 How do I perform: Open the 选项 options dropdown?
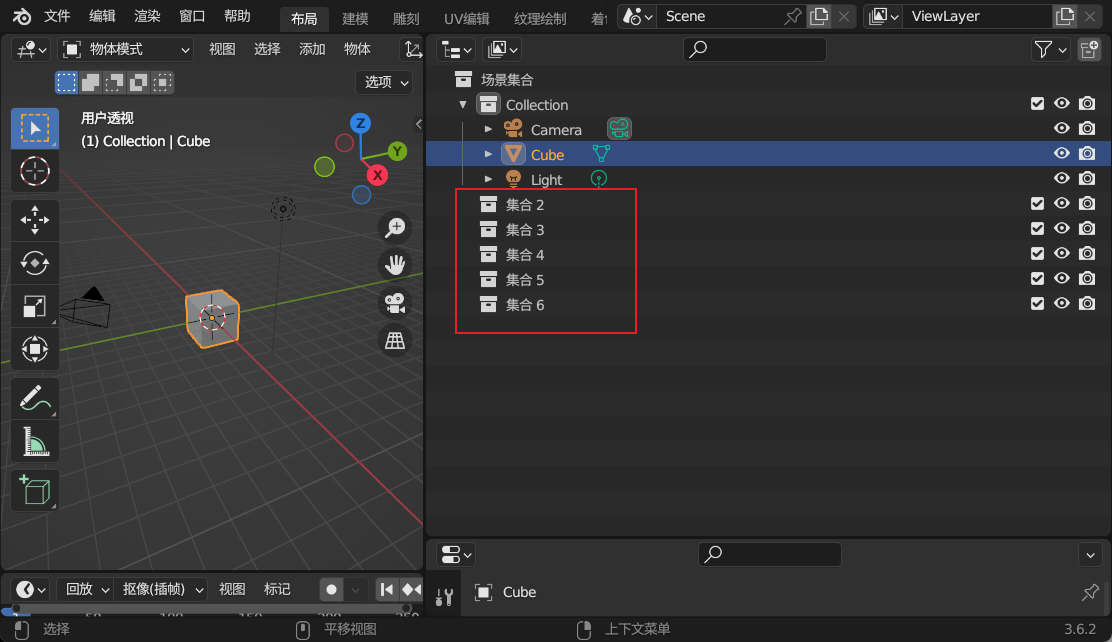coord(385,82)
